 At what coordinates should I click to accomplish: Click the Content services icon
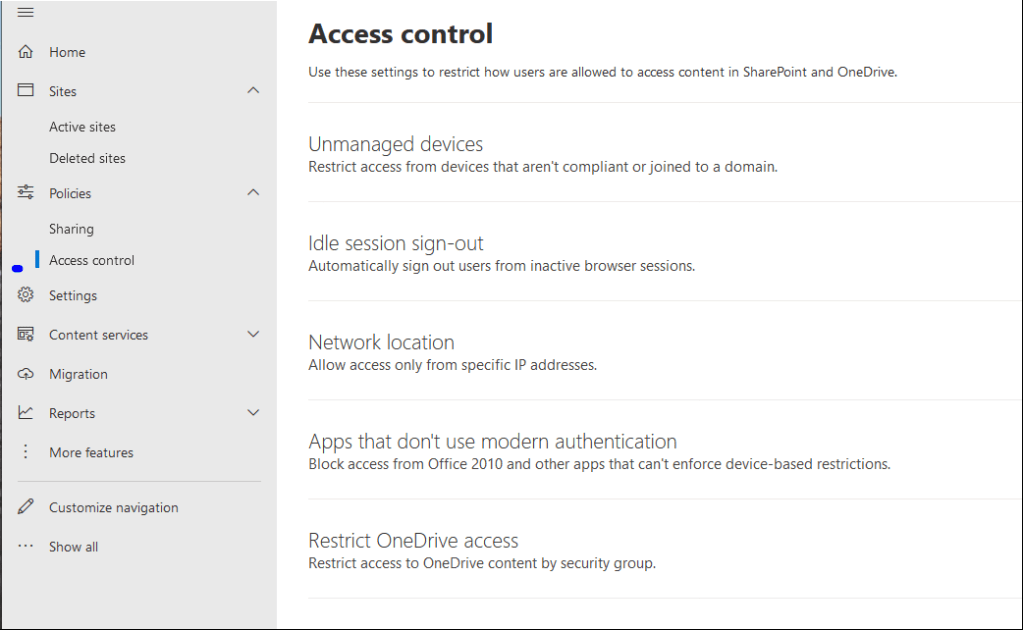pos(26,334)
